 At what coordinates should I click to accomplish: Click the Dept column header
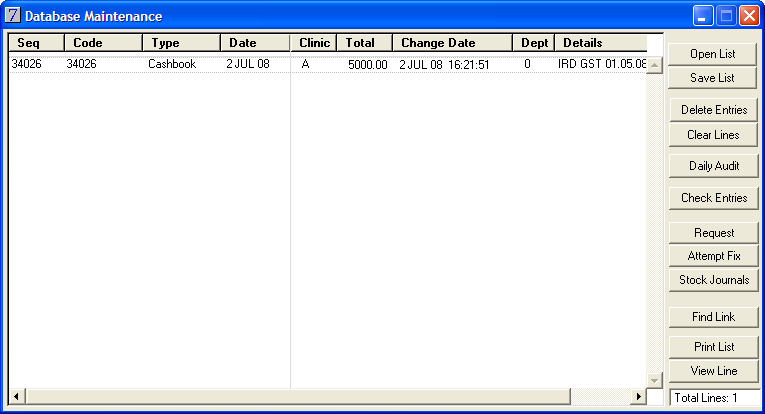[x=534, y=43]
